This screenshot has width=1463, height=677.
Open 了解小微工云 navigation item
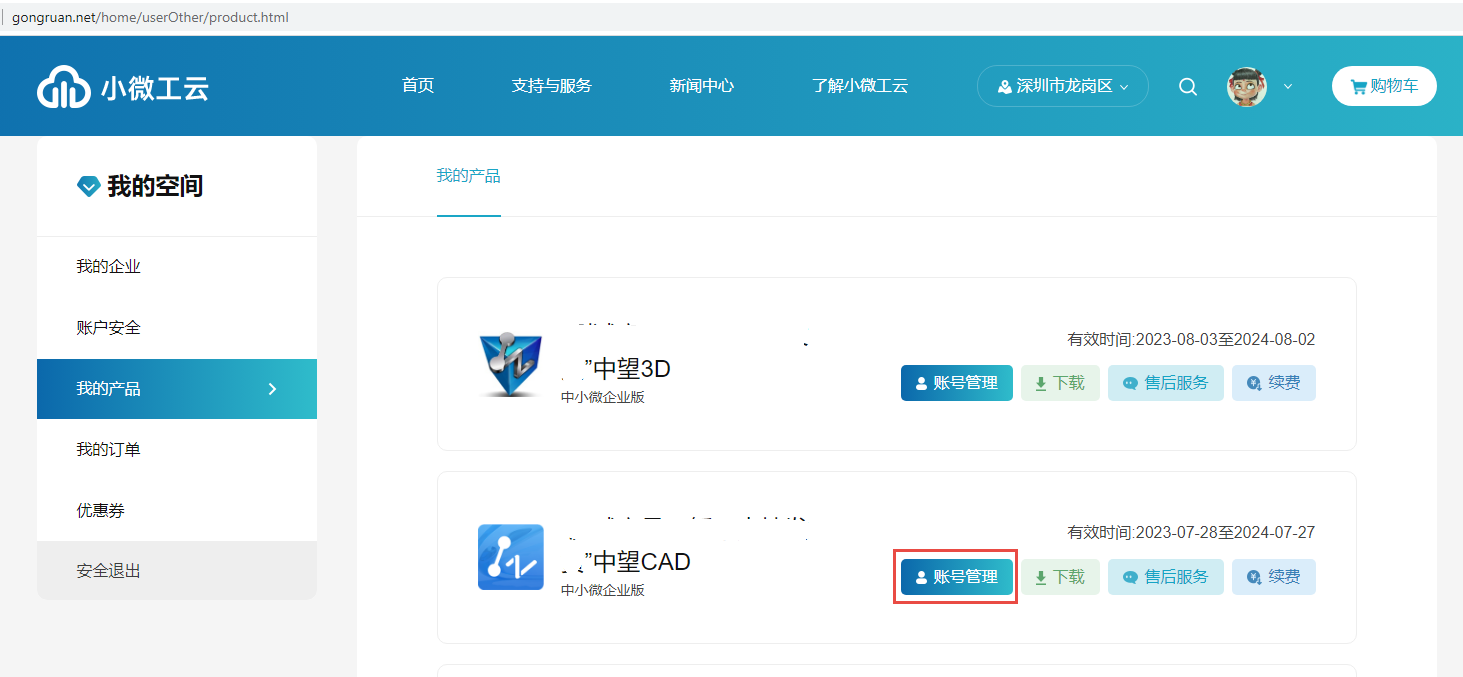pyautogui.click(x=860, y=86)
